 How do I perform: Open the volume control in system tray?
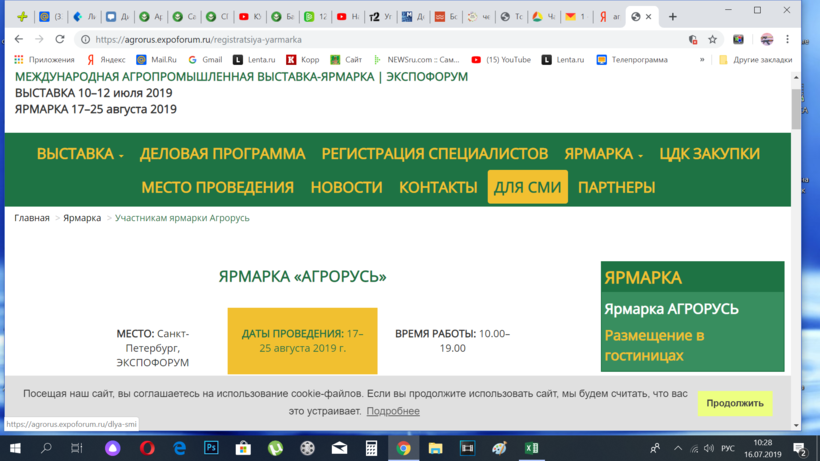(x=709, y=448)
